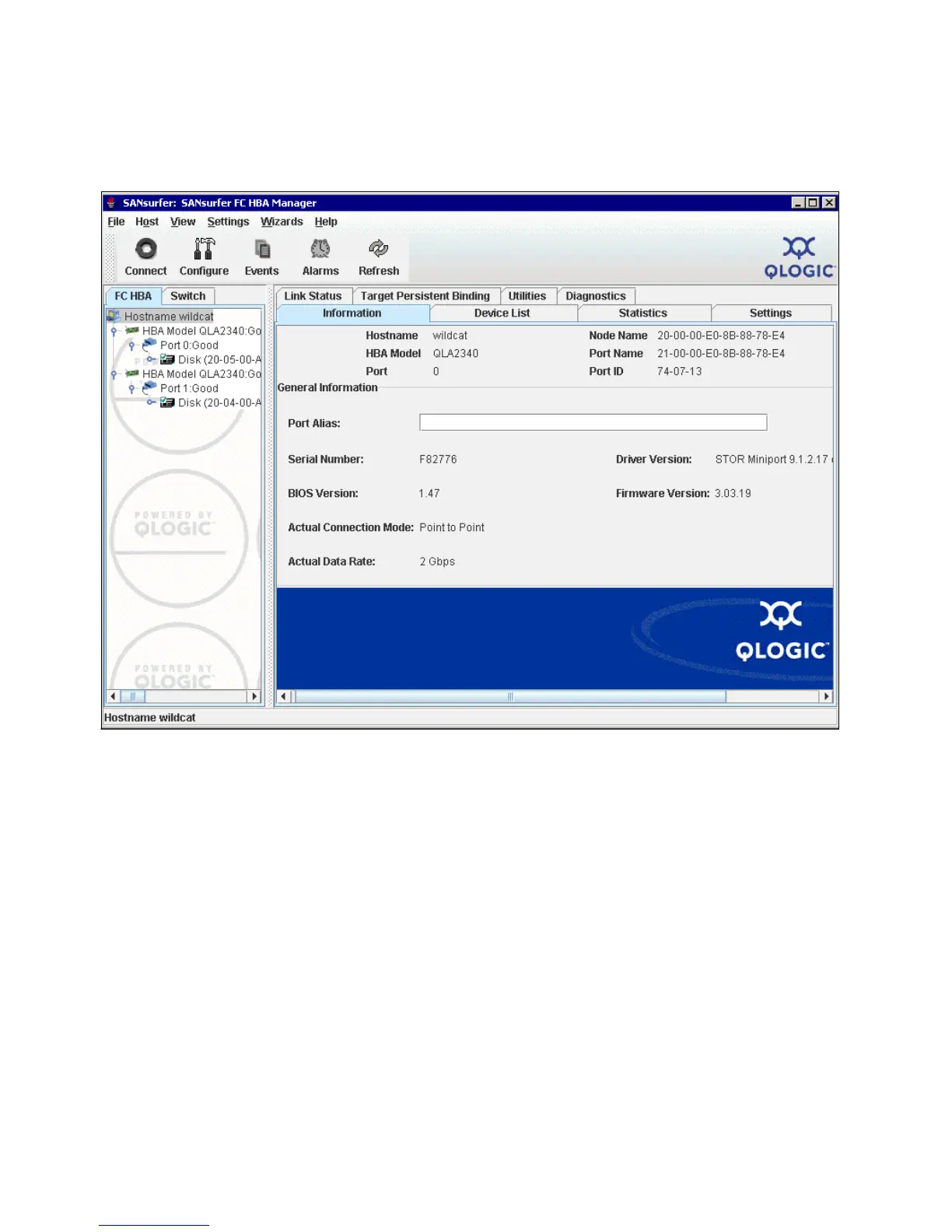The width and height of the screenshot is (952, 1232).
Task: Click information panel scroll left arrow
Action: pyautogui.click(x=283, y=697)
